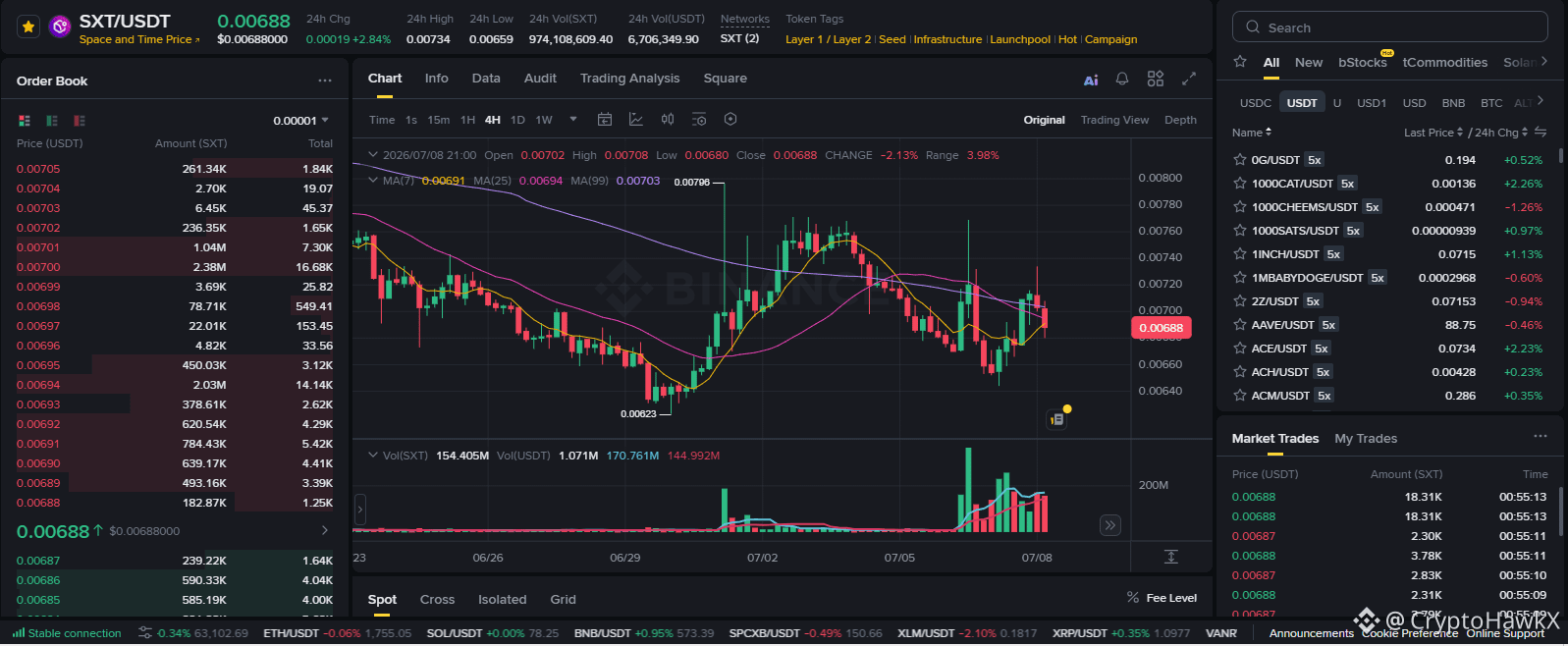Open the chart layout grid icon
1568x646 pixels.
(1156, 79)
